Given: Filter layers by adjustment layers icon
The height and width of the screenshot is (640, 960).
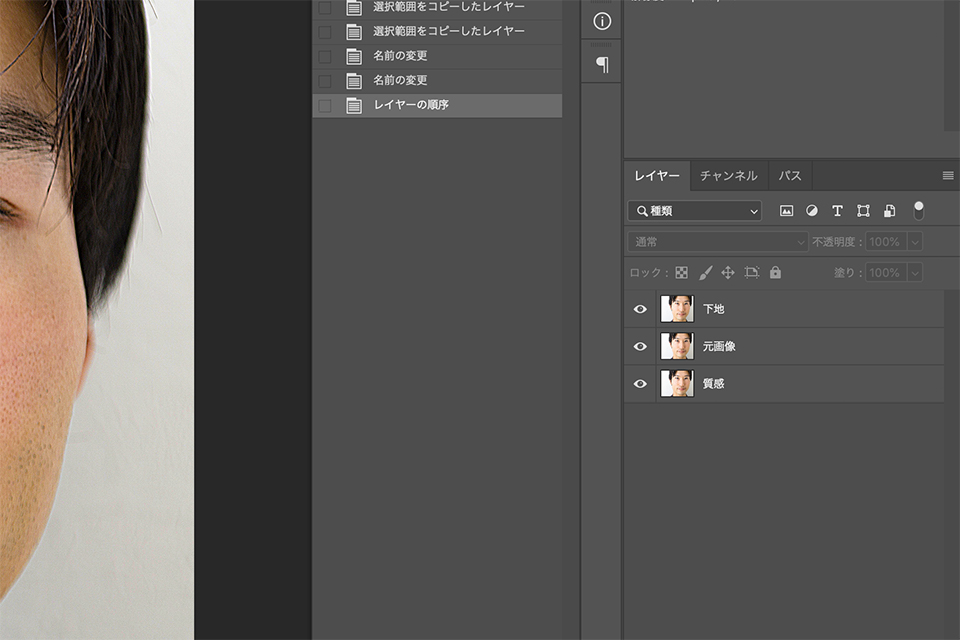Looking at the screenshot, I should click(x=812, y=211).
